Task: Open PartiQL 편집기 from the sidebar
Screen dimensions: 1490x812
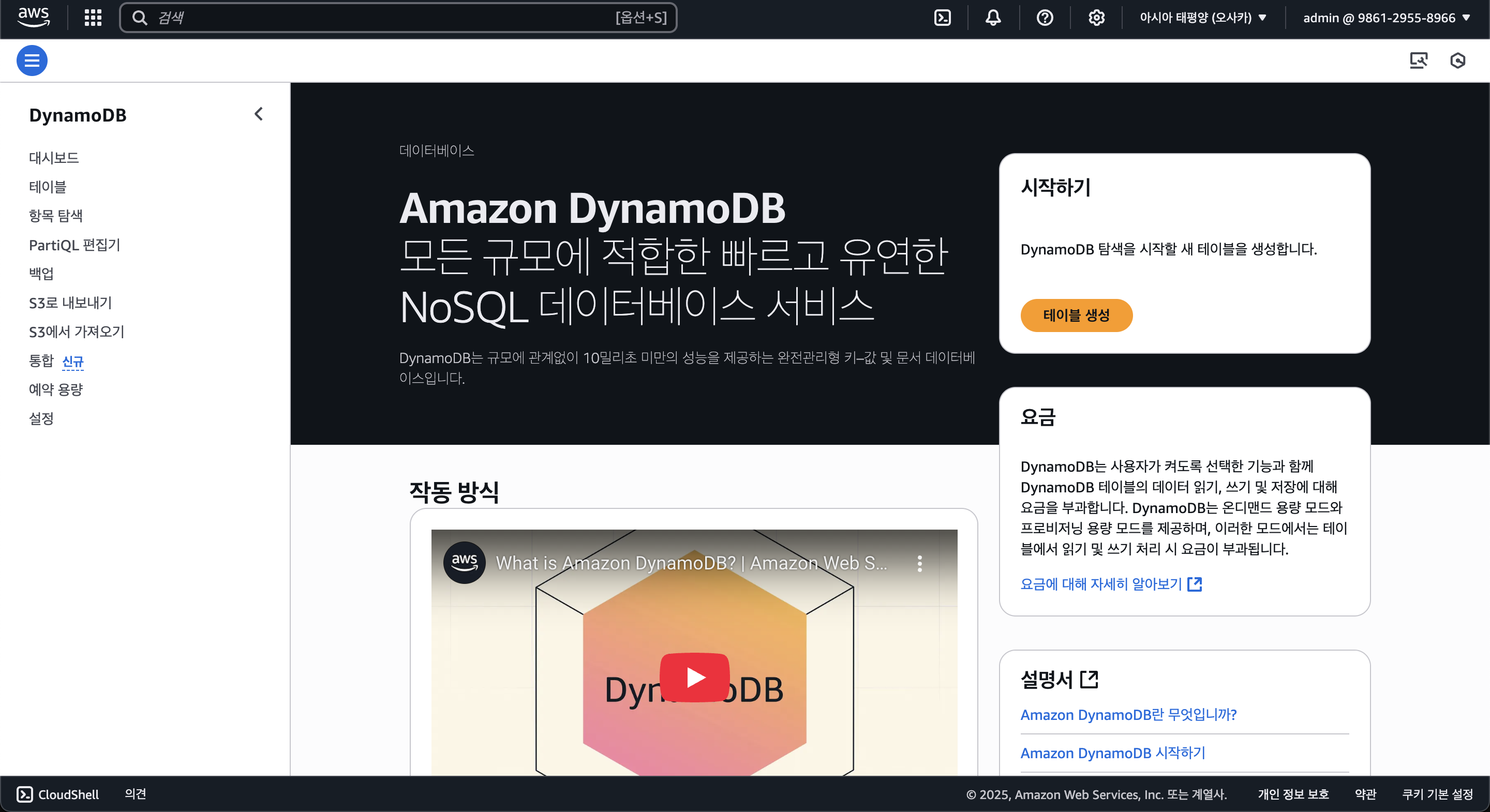Action: pyautogui.click(x=74, y=245)
